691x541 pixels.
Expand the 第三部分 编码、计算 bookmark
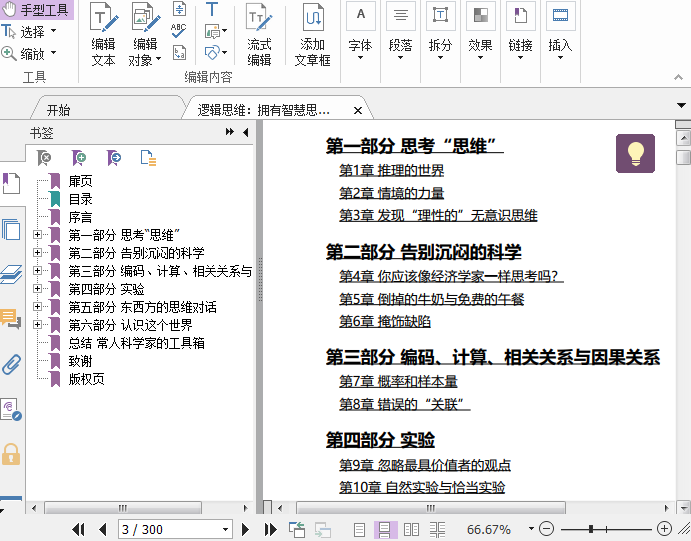pyautogui.click(x=37, y=271)
